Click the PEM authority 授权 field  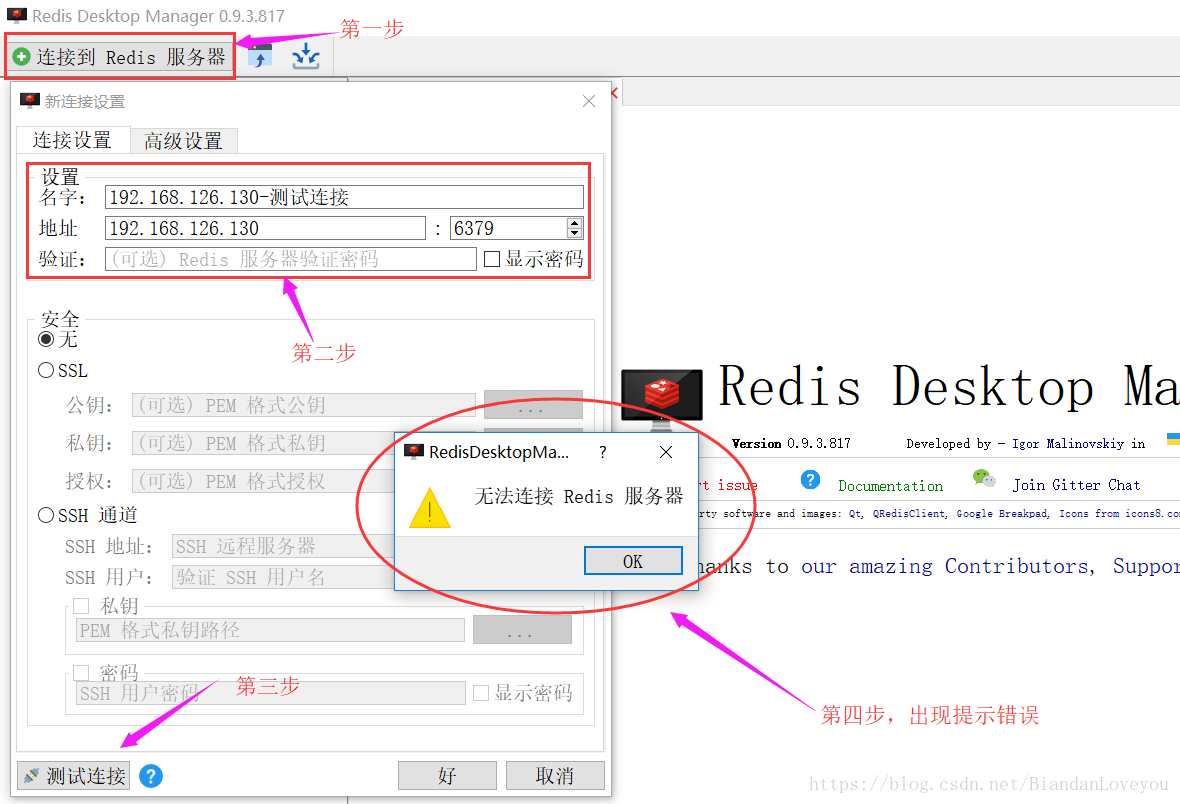(x=263, y=480)
